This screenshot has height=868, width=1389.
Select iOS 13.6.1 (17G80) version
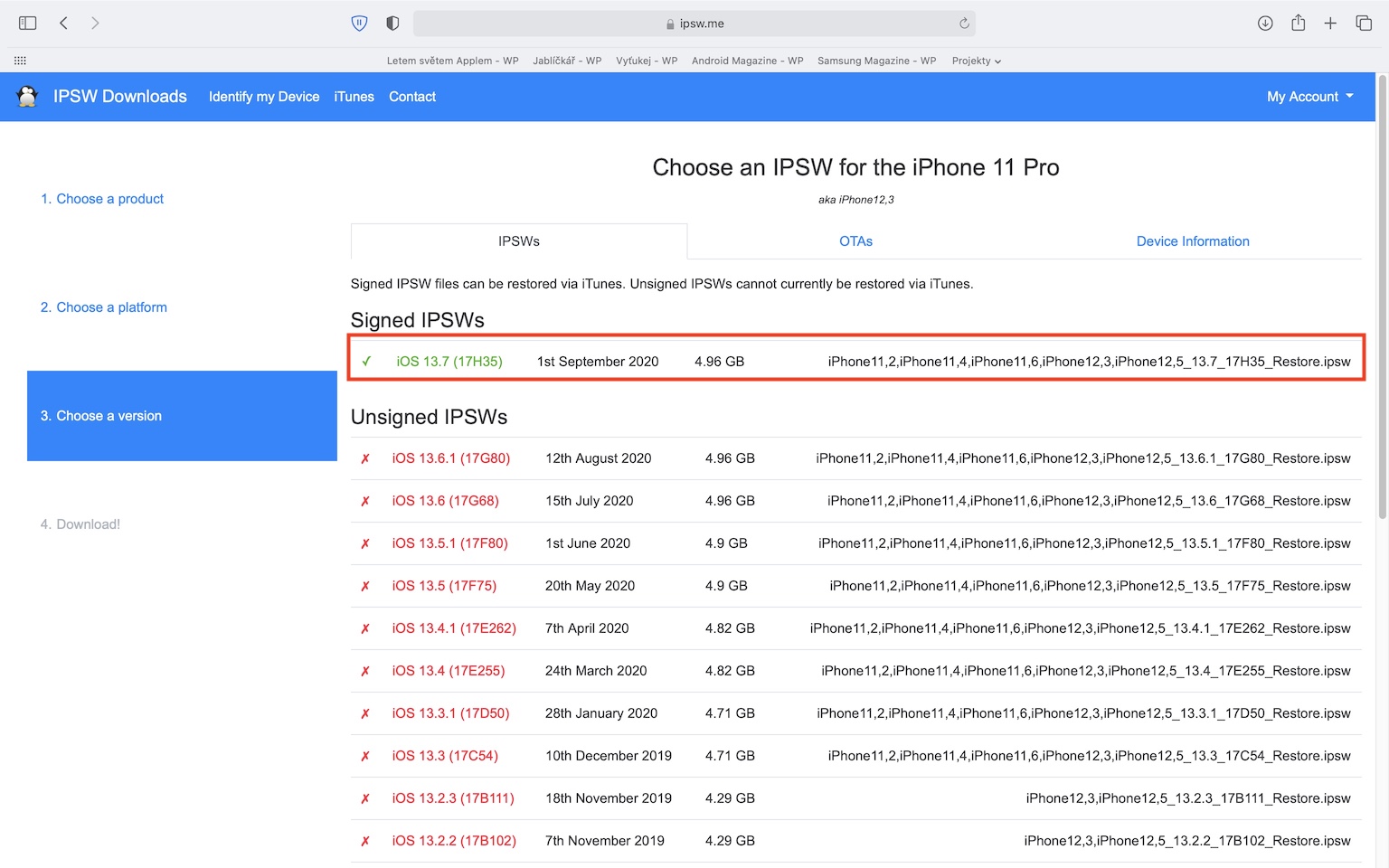point(451,458)
